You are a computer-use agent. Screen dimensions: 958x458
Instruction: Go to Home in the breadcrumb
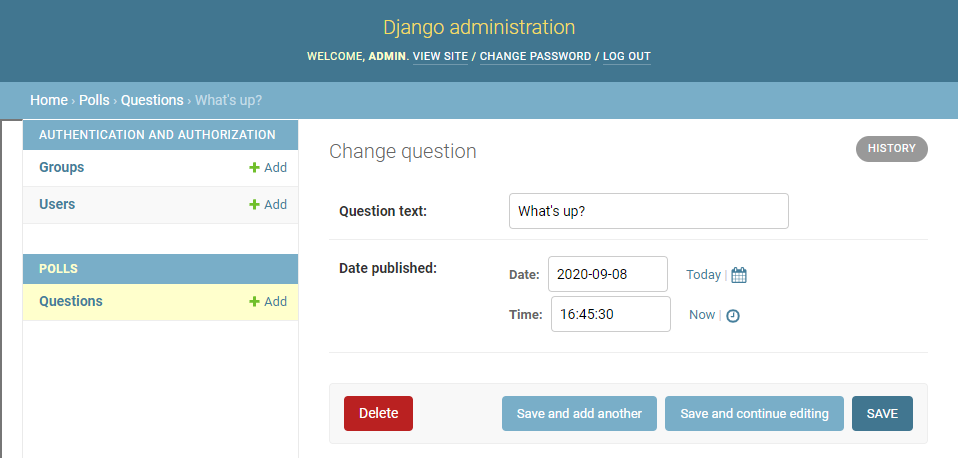(x=49, y=100)
